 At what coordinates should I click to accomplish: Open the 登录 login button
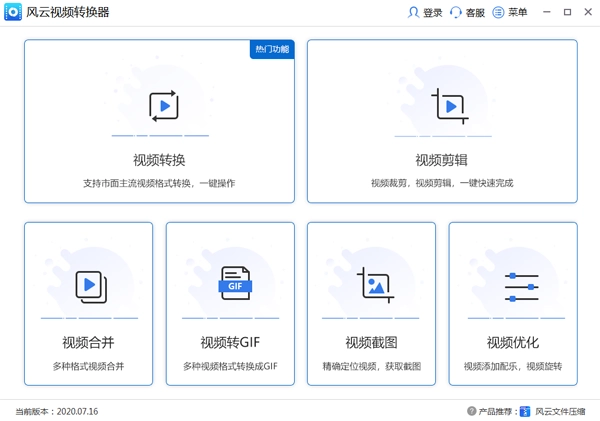tap(425, 12)
